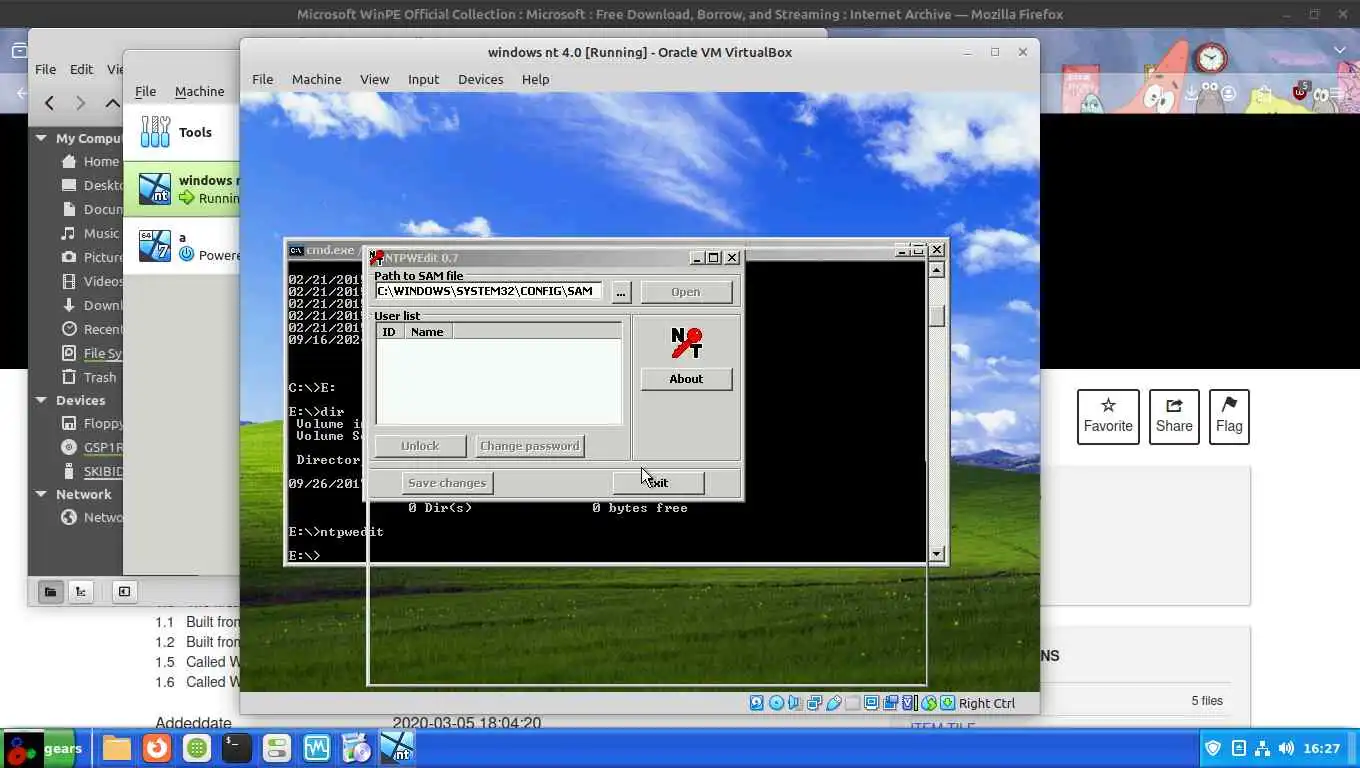Select the windows nt VM entry
The width and height of the screenshot is (1360, 768).
[x=181, y=189]
